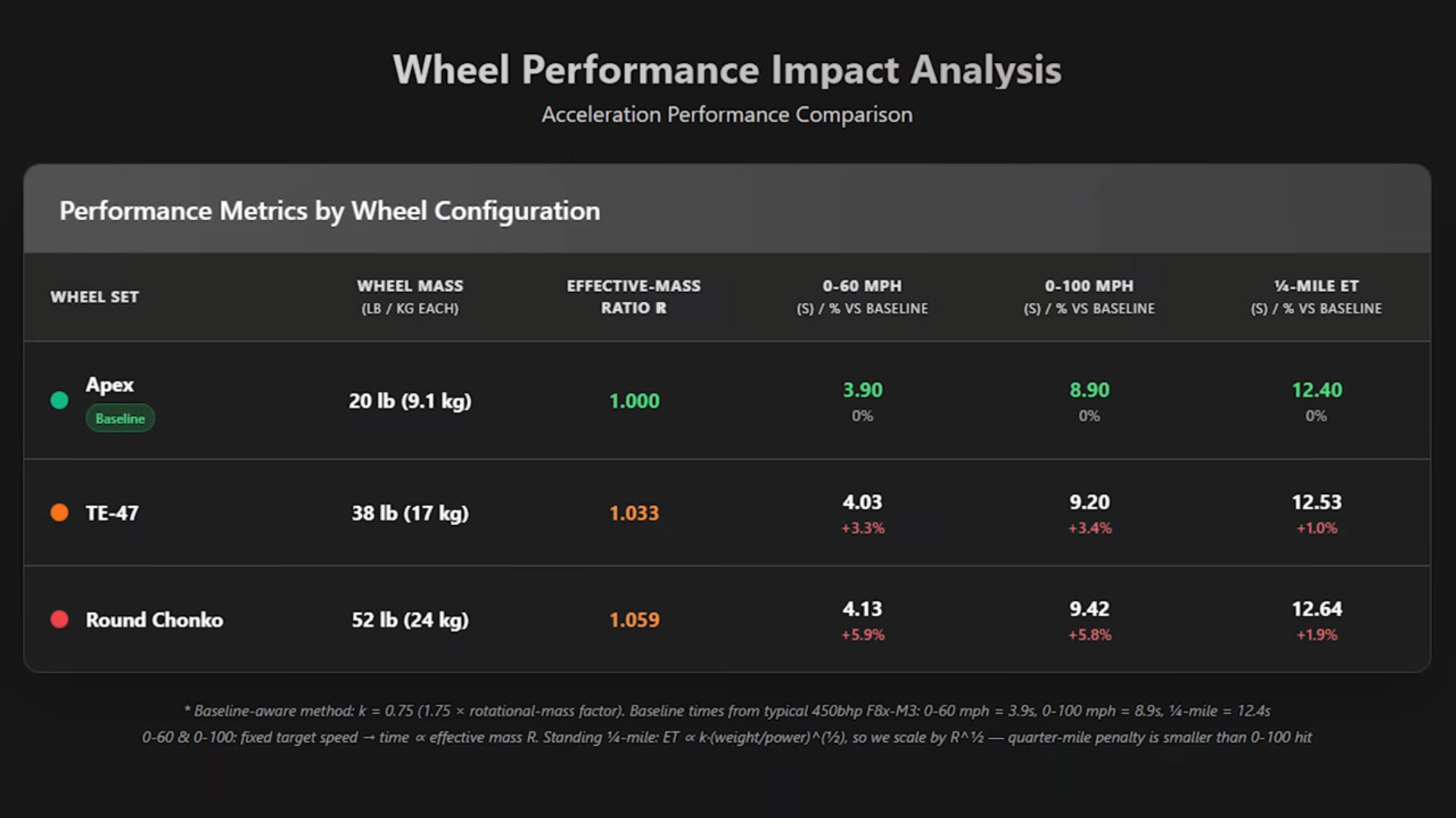Click the 1.033 effective-mass ratio value

634,513
